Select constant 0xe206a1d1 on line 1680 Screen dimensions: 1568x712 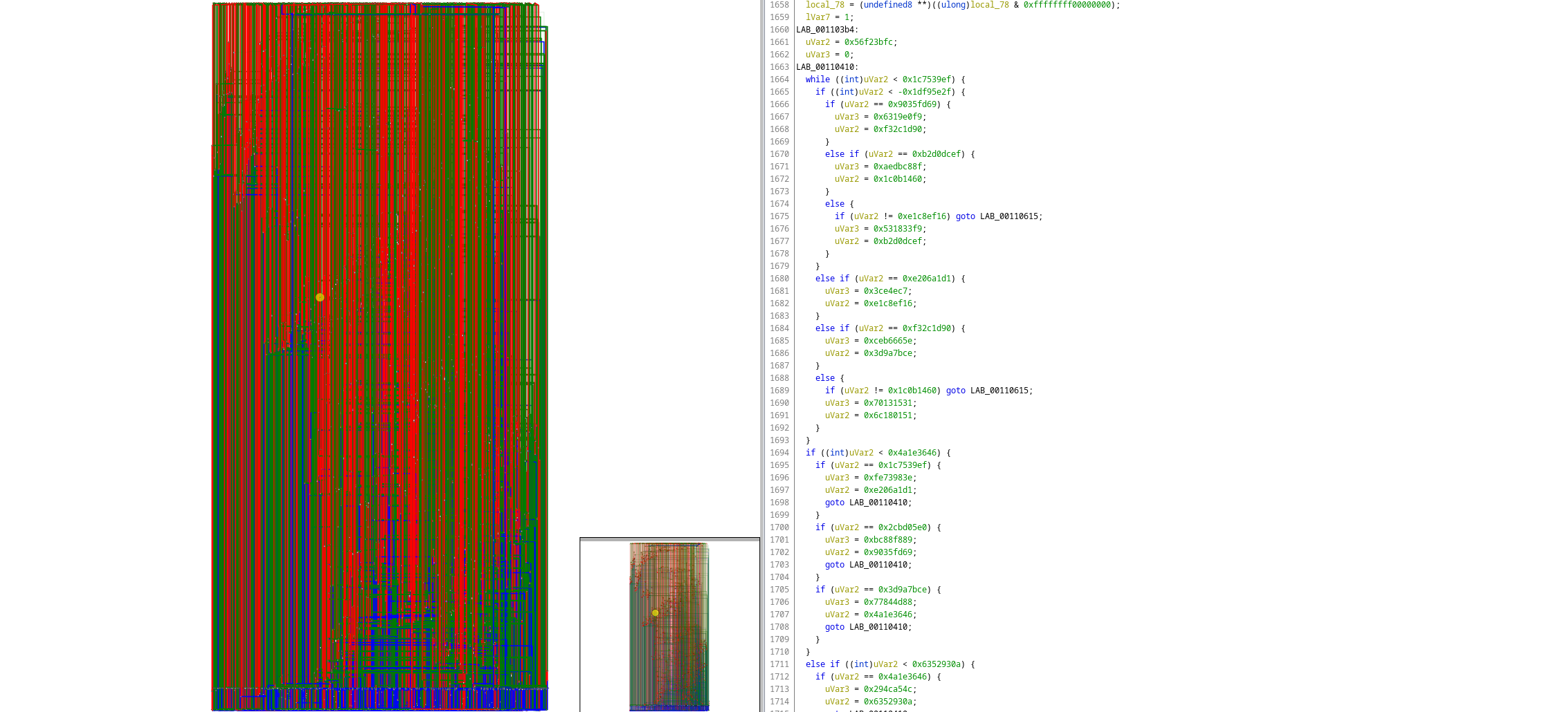(x=926, y=279)
